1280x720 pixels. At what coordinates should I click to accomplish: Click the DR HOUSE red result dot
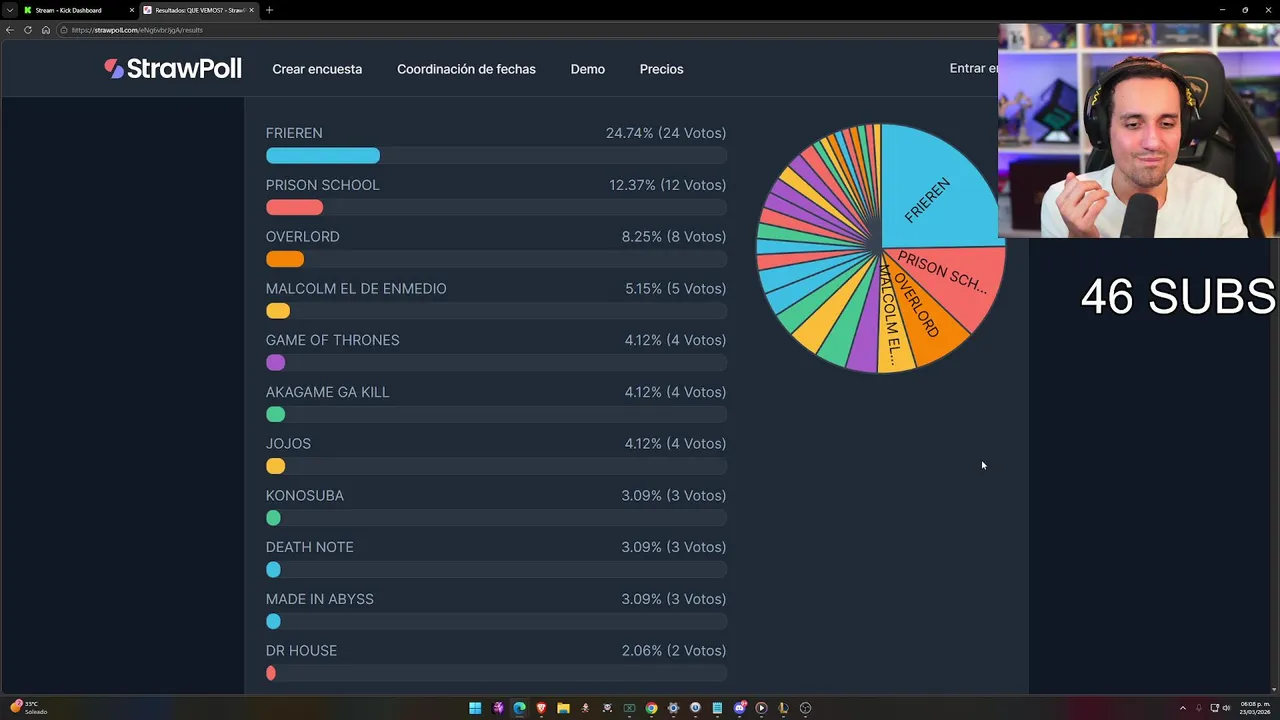coord(271,673)
